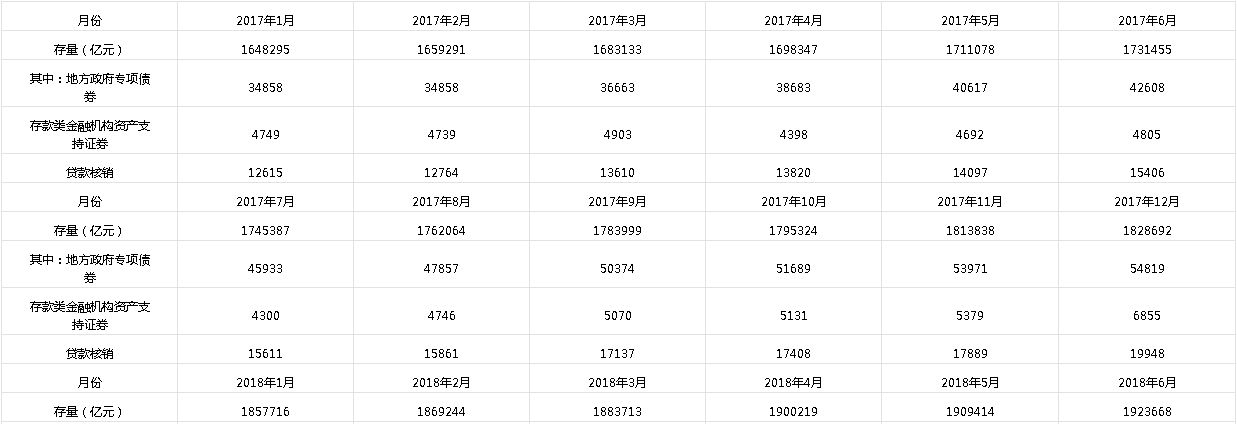Click the stock value 1783999
Image resolution: width=1237 pixels, height=424 pixels.
pyautogui.click(x=617, y=231)
